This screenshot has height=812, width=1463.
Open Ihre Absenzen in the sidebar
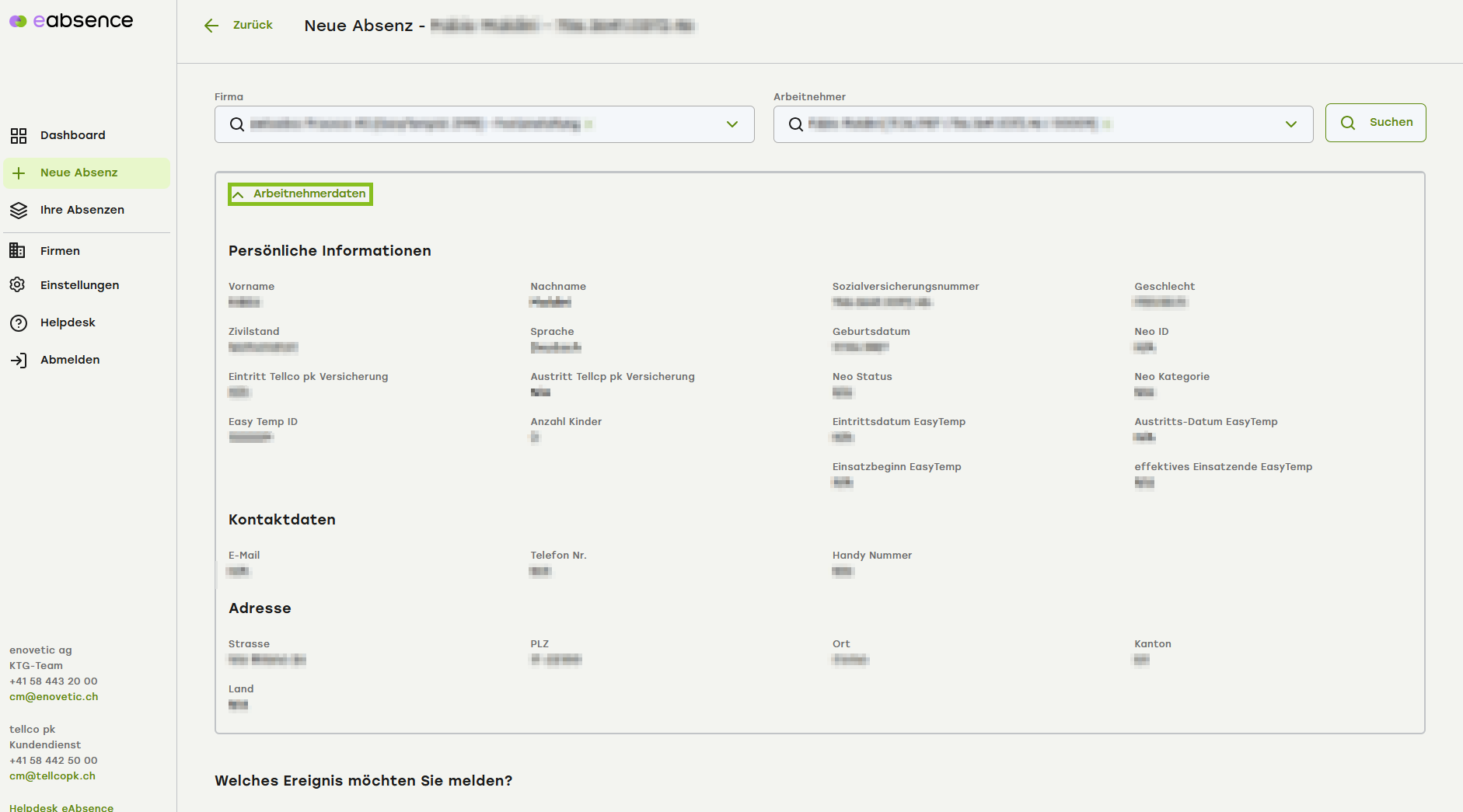82,211
